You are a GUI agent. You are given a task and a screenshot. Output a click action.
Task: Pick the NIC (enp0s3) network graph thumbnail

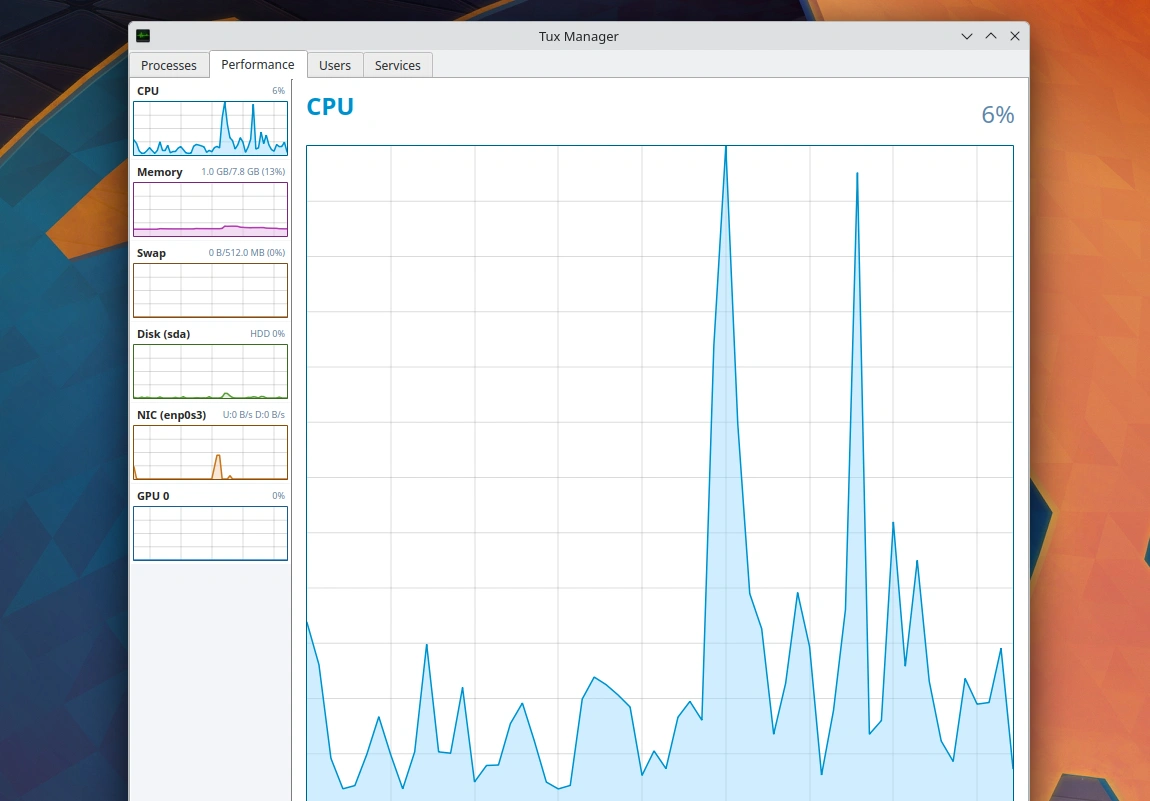pos(210,452)
